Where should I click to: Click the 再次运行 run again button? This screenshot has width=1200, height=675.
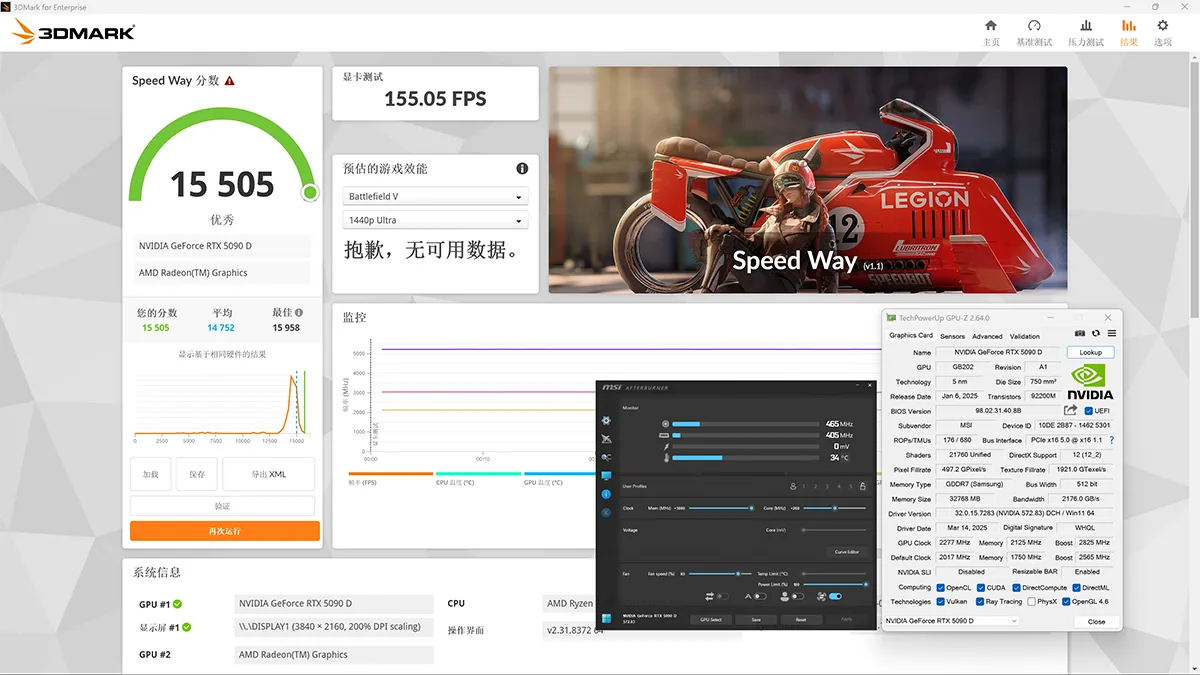tap(225, 531)
